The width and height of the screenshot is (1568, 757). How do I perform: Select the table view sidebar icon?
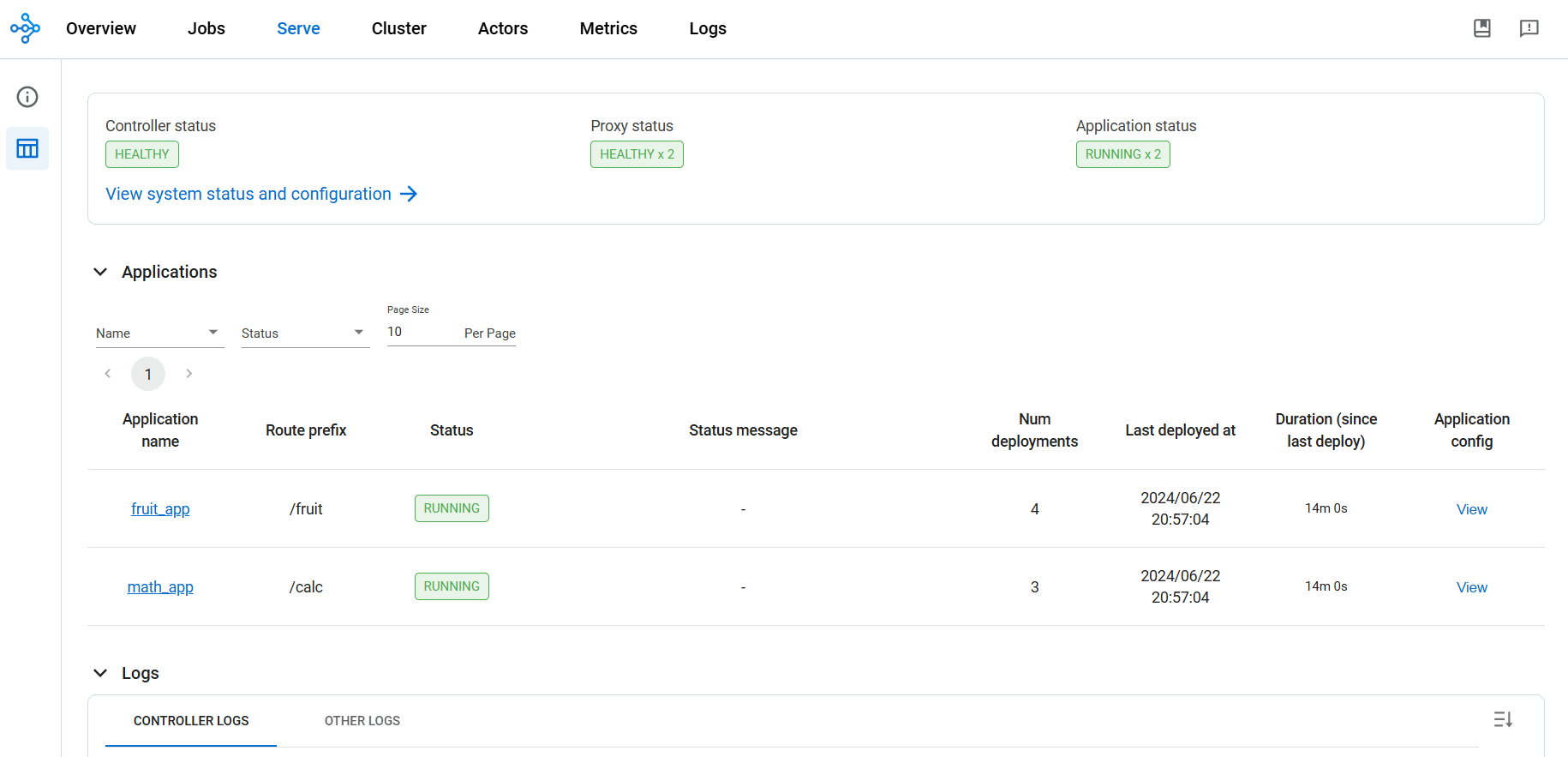pos(27,148)
